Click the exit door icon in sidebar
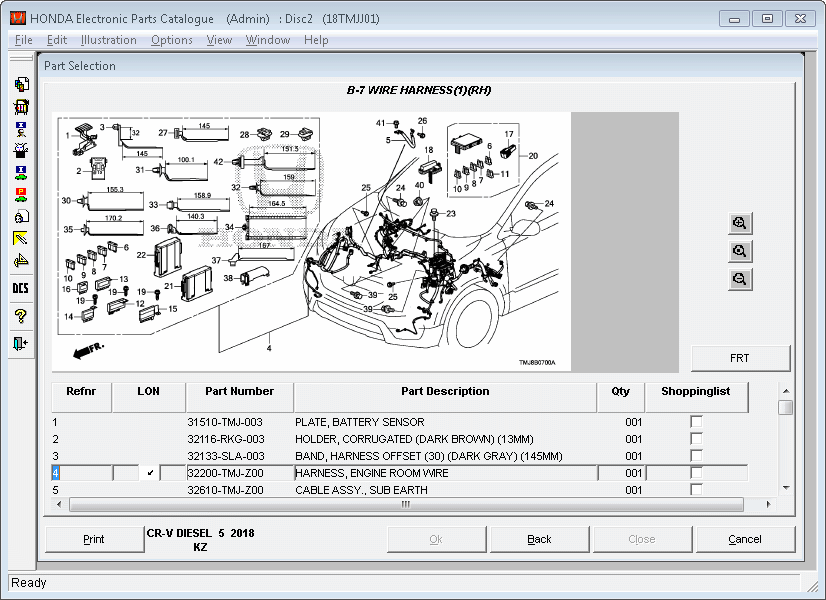The width and height of the screenshot is (826, 600). [x=20, y=343]
